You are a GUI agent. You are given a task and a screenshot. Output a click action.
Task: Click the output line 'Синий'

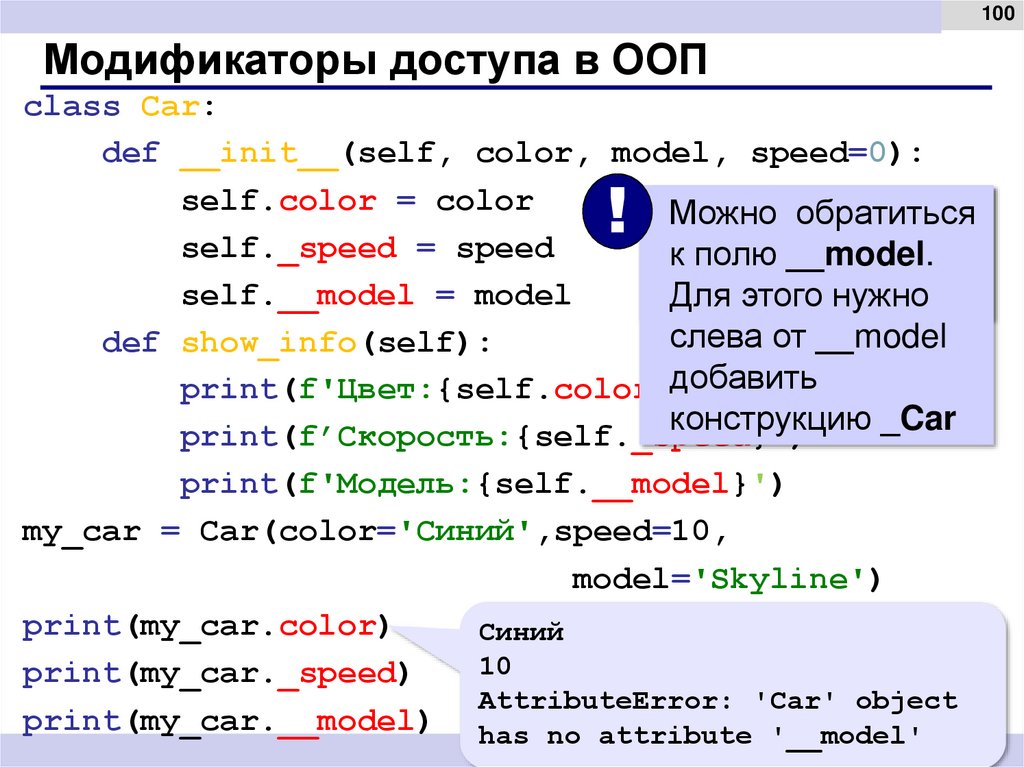[521, 632]
